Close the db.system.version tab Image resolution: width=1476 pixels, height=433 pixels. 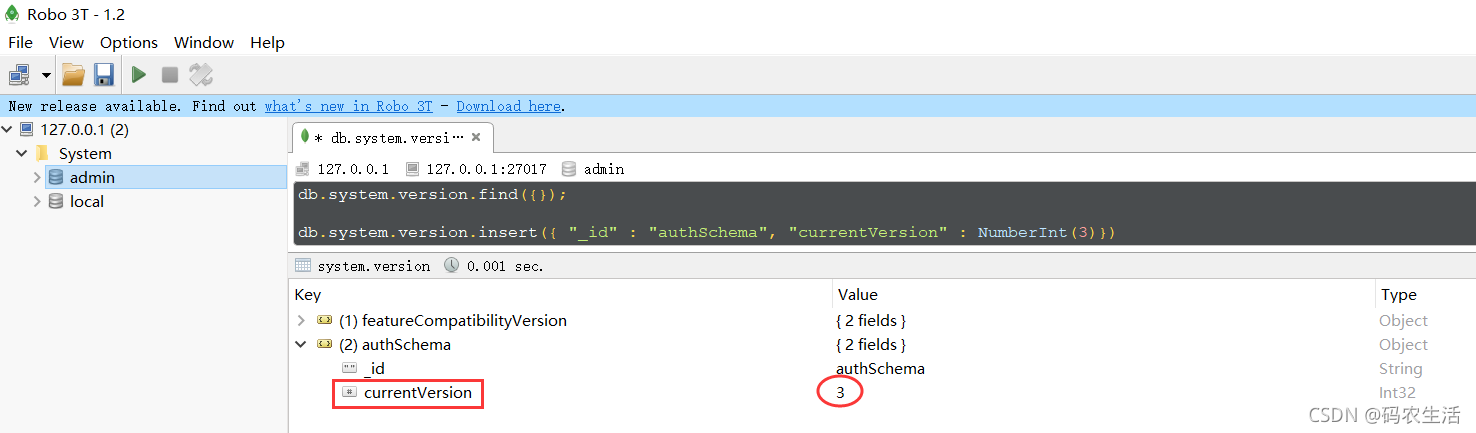pyautogui.click(x=476, y=137)
